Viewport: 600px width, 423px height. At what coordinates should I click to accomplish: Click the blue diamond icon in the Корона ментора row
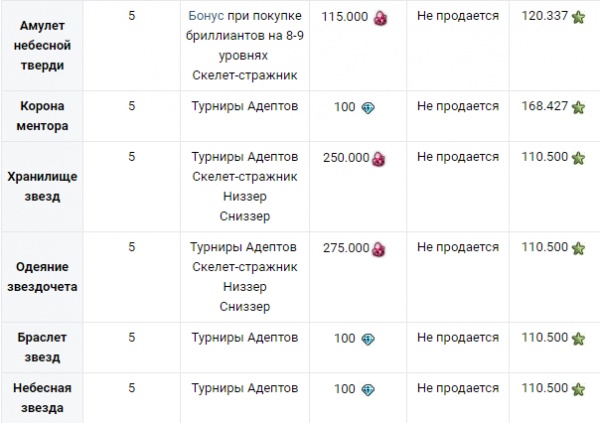pos(368,108)
